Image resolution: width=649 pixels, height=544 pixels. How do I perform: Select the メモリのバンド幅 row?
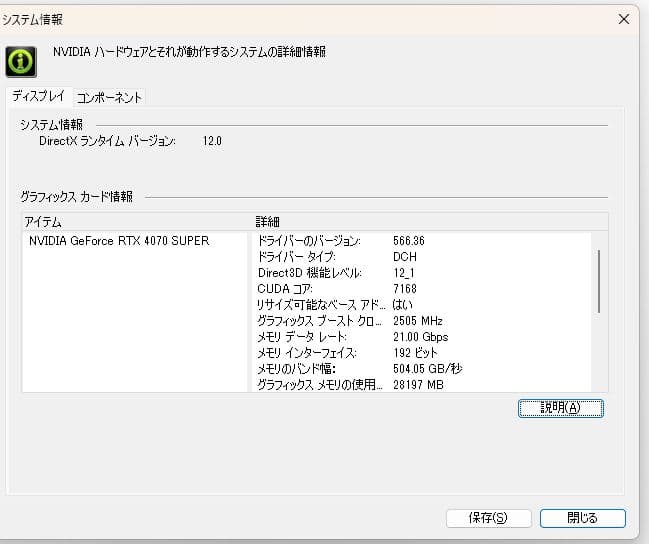tap(421, 368)
